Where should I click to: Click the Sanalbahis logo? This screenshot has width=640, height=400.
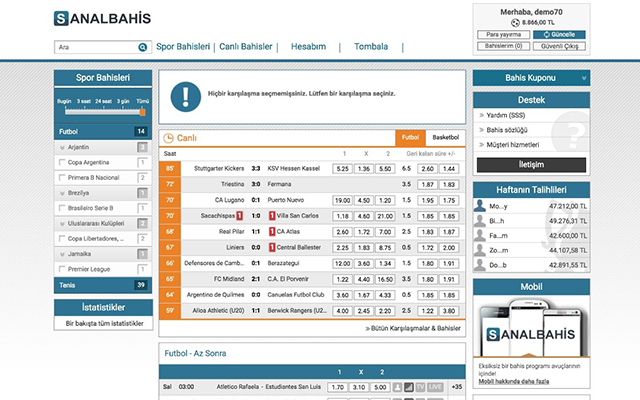coord(102,18)
